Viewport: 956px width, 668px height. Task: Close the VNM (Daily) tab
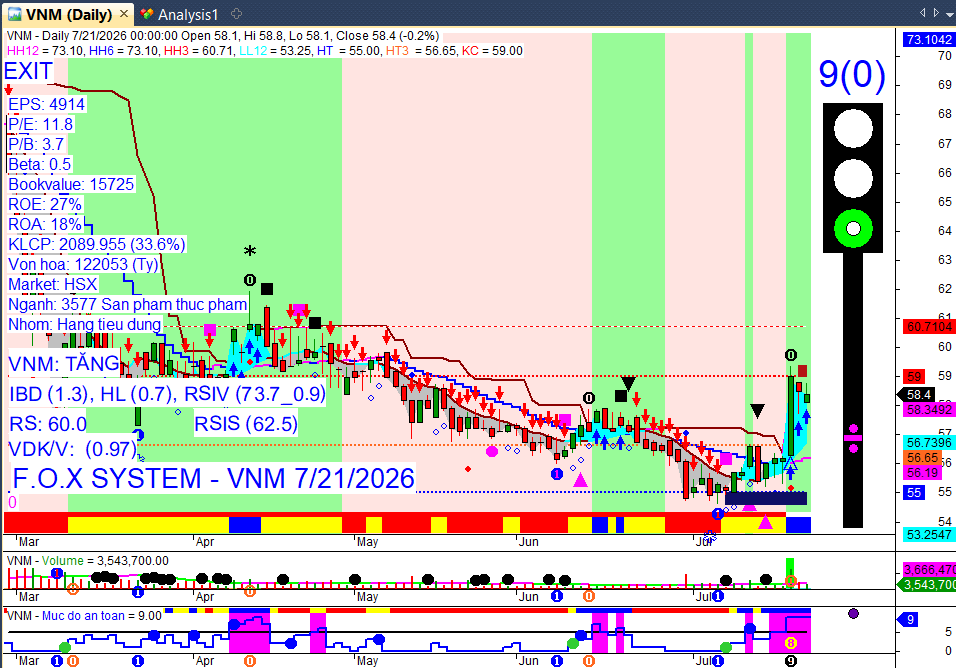click(124, 13)
